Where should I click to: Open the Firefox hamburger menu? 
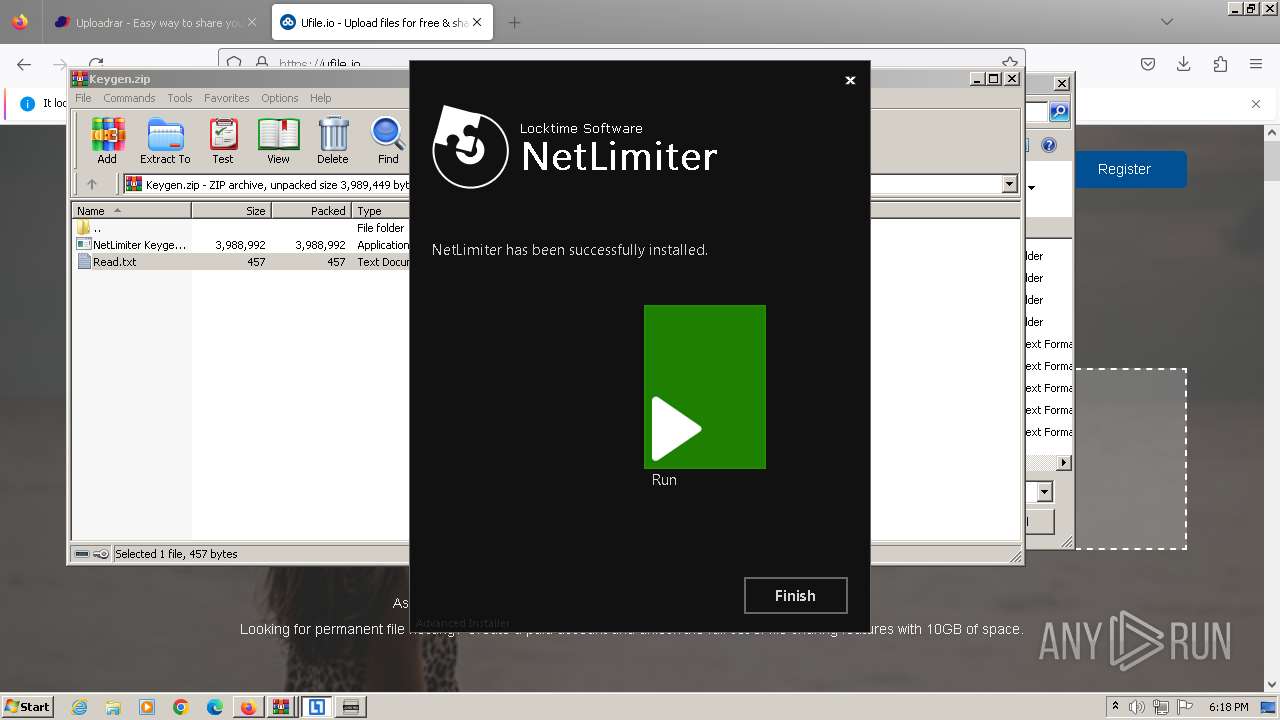(1256, 64)
